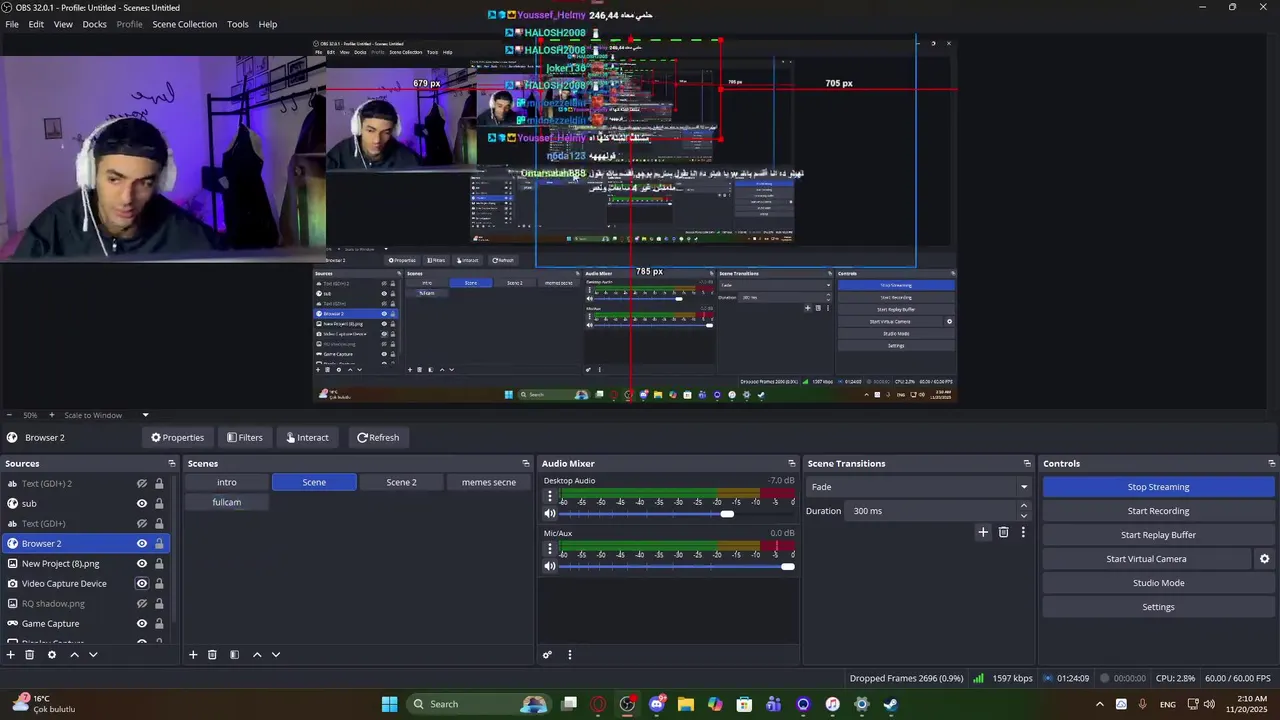
Task: Undock the Sources panel
Action: coord(172,463)
